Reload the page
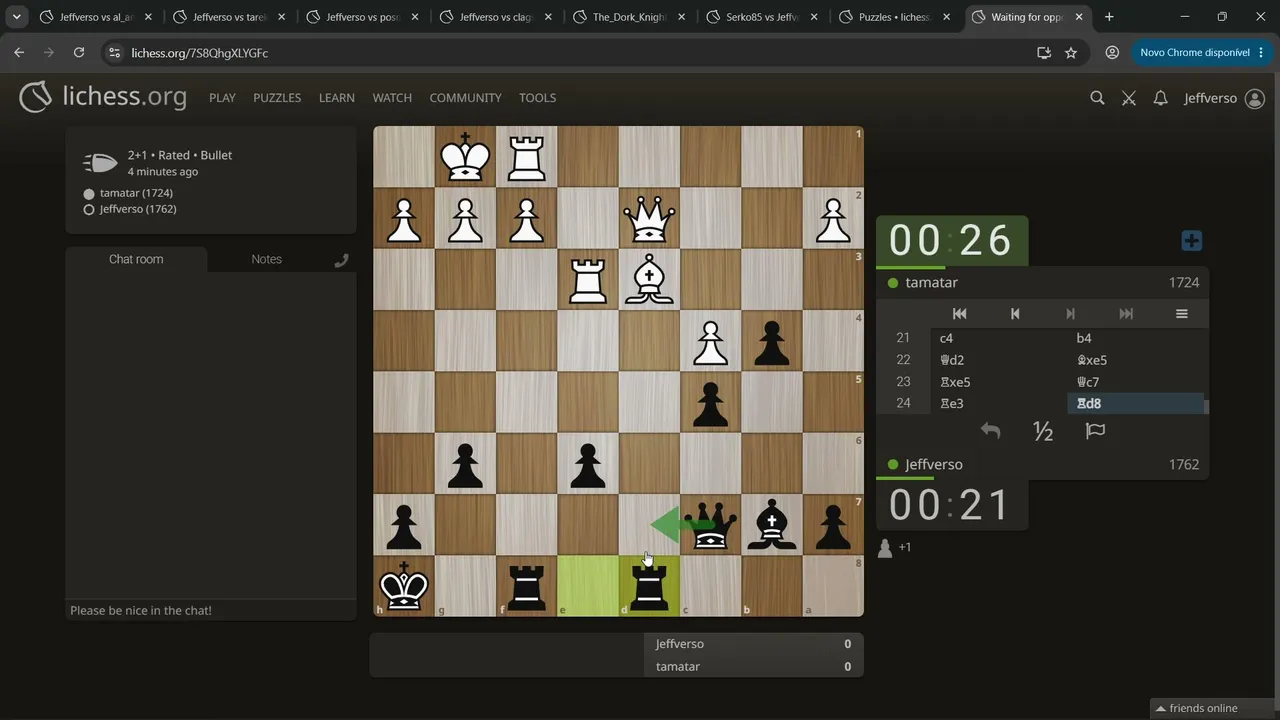Viewport: 1280px width, 720px height. [x=79, y=53]
